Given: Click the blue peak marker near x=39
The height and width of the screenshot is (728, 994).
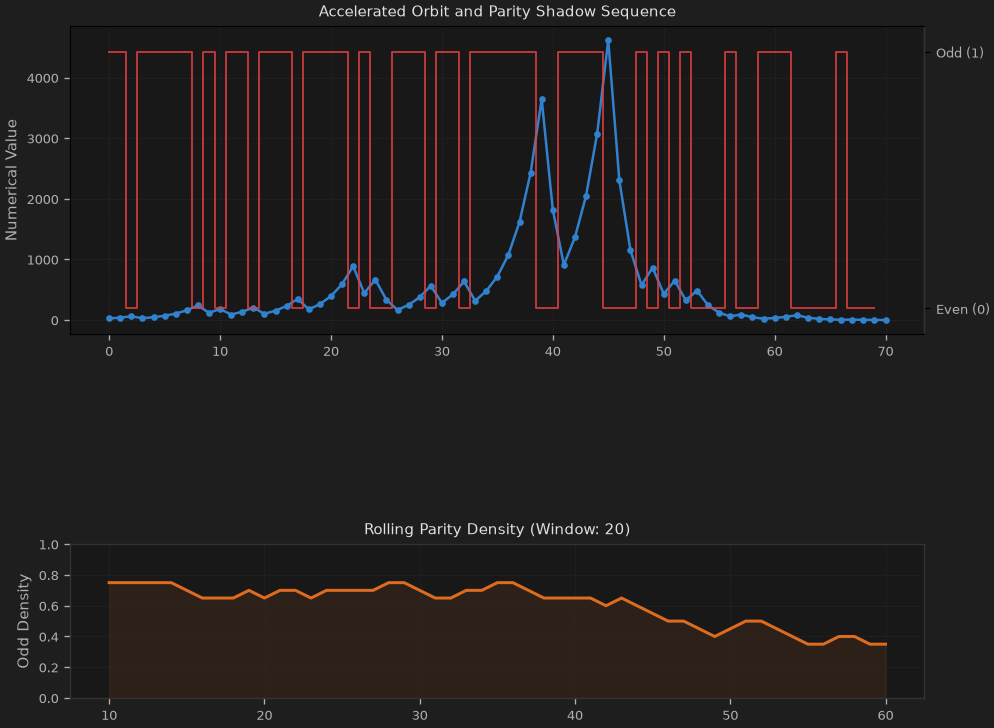Looking at the screenshot, I should (542, 100).
